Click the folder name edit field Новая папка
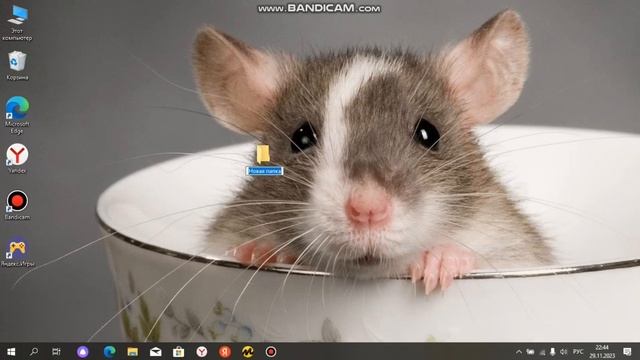The image size is (640, 360). 264,171
